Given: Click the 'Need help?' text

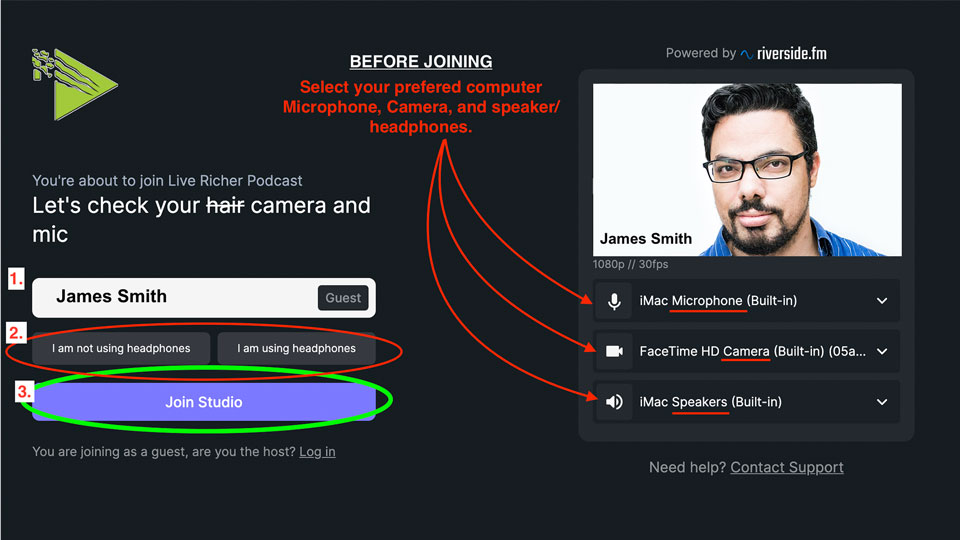Looking at the screenshot, I should point(688,467).
